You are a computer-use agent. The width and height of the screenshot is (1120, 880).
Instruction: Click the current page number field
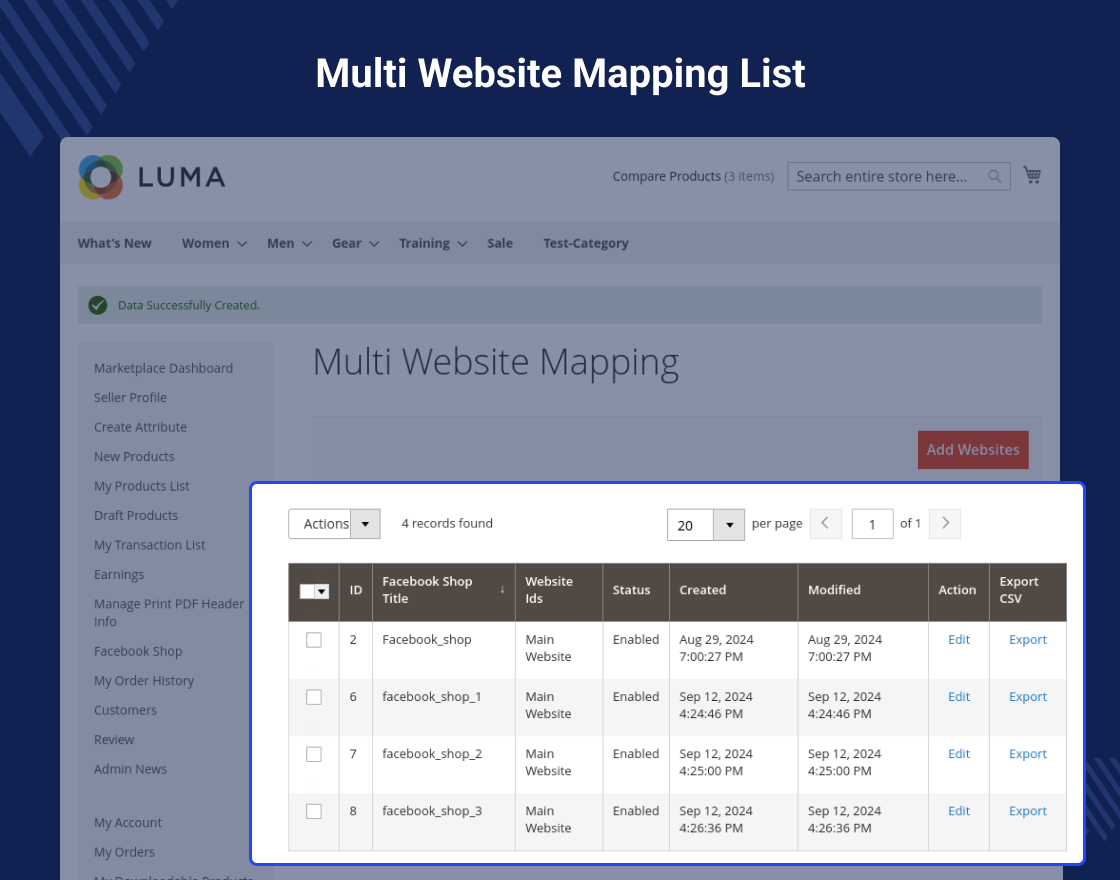[x=872, y=524]
